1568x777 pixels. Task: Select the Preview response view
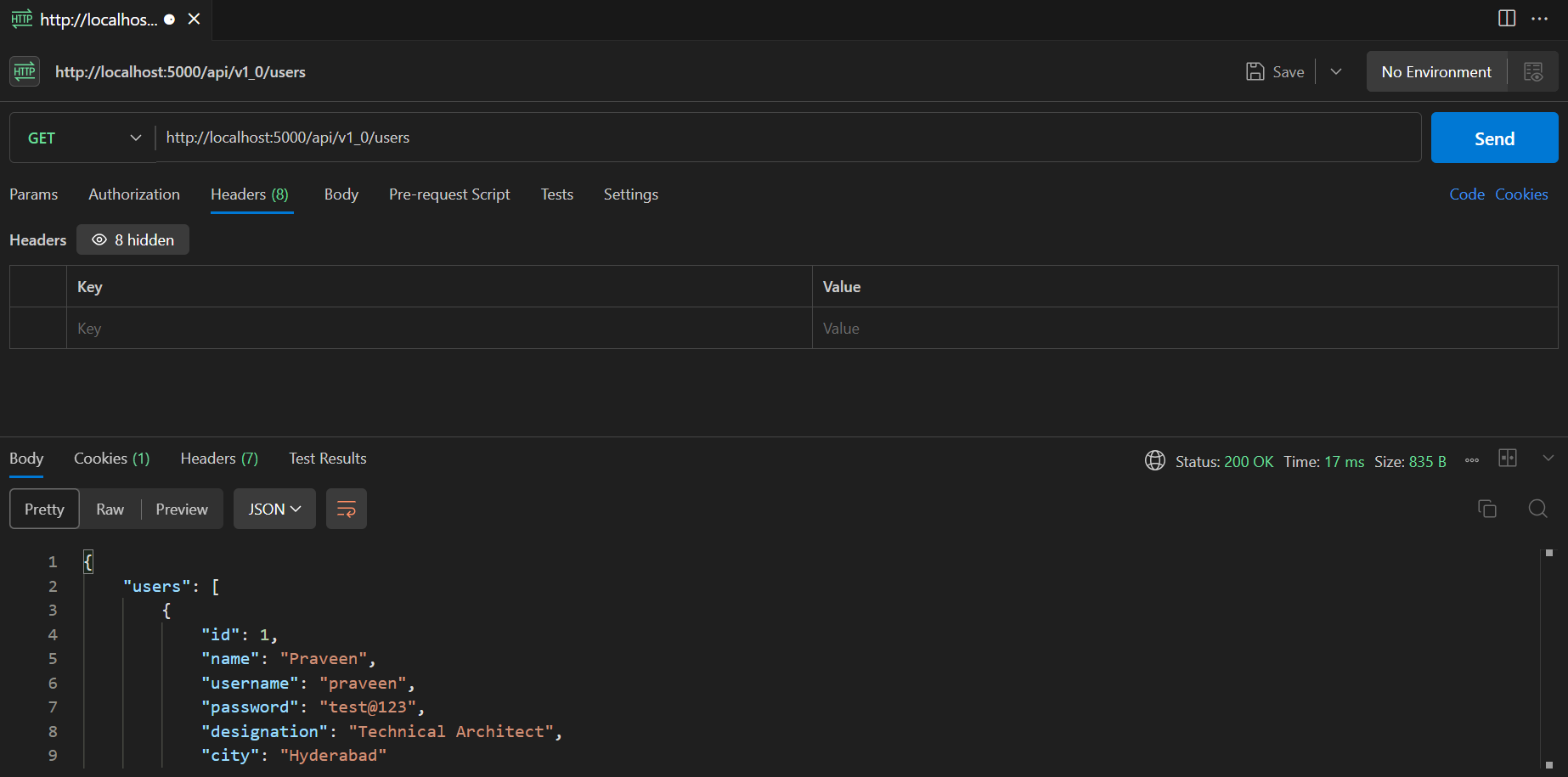pos(182,509)
